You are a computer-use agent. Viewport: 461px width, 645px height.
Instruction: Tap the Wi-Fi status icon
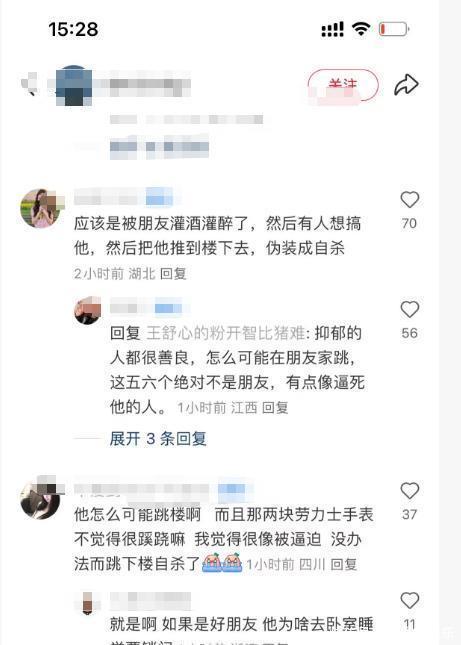(361, 29)
